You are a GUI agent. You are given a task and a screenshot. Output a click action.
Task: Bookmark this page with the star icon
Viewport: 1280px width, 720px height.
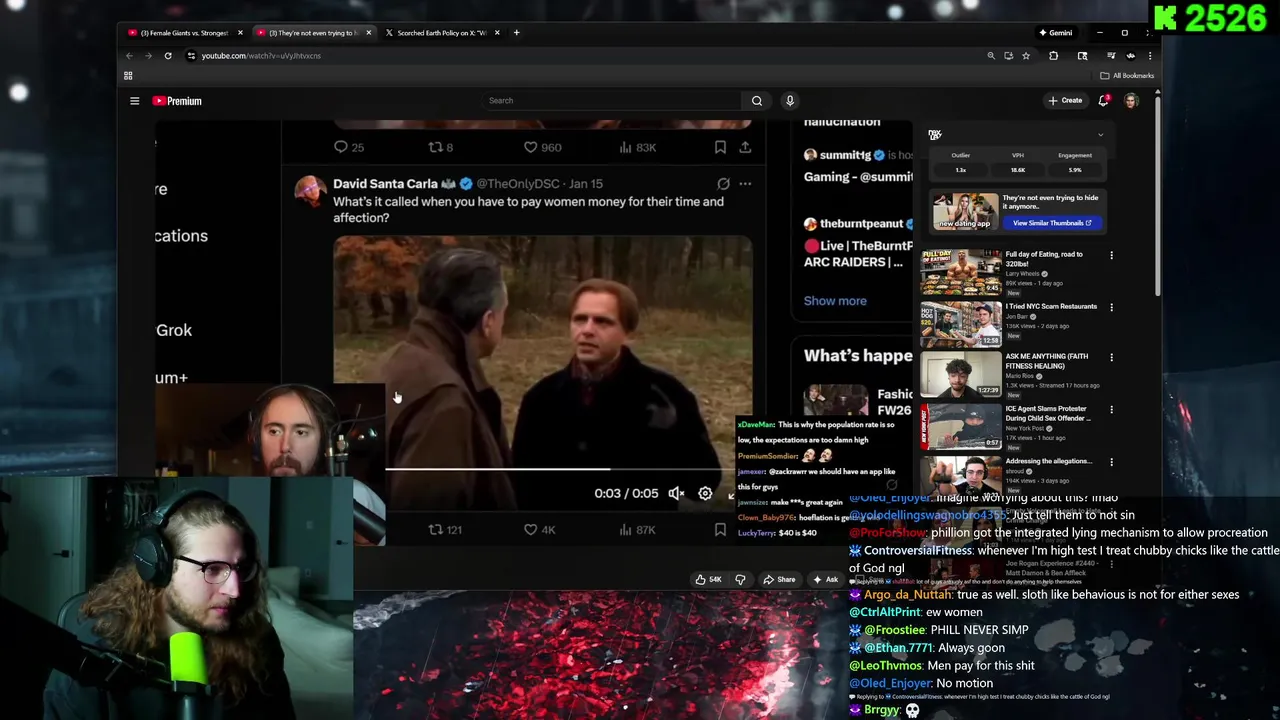[x=1026, y=56]
